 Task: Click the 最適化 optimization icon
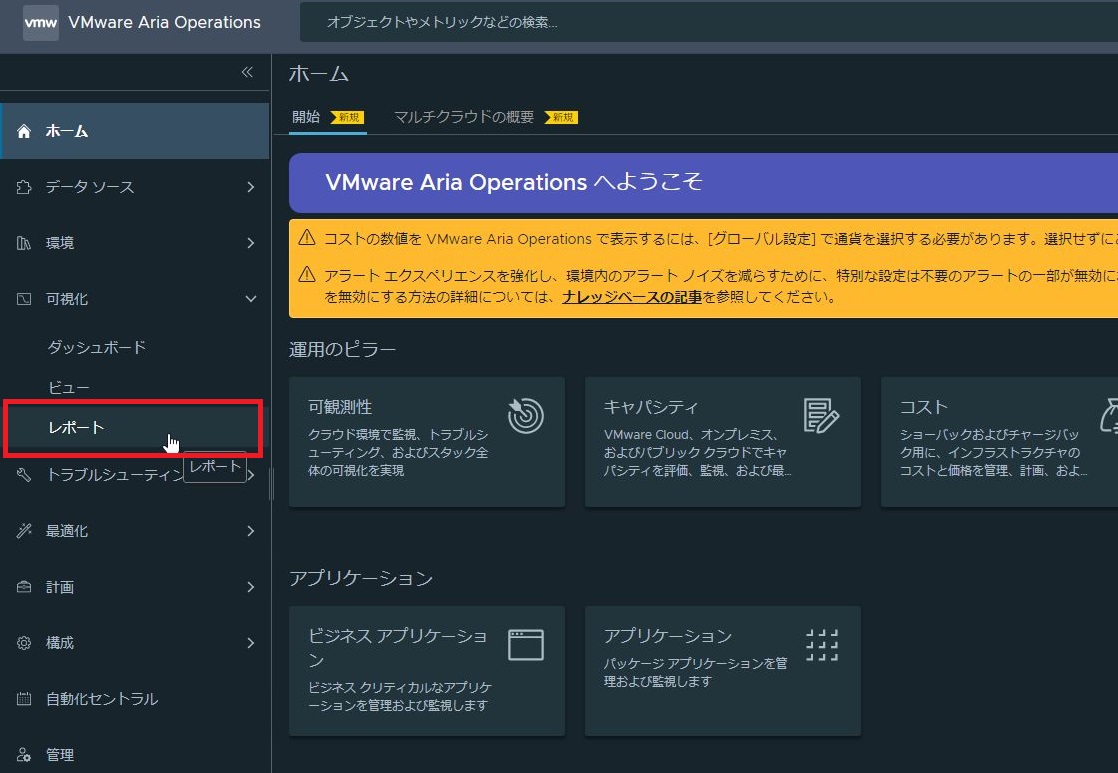(x=22, y=531)
